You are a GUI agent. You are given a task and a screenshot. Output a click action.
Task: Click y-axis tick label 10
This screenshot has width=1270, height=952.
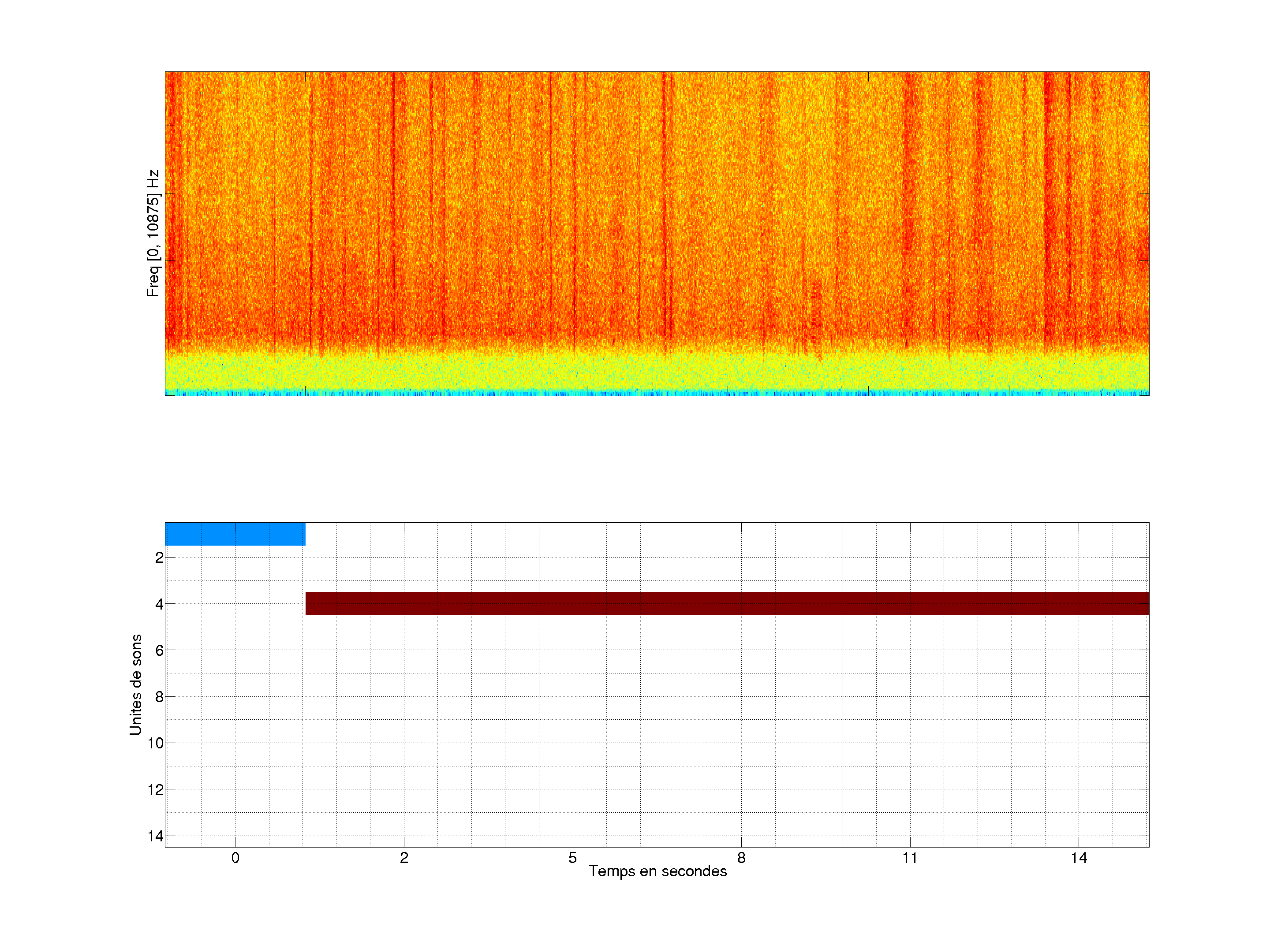coord(156,743)
